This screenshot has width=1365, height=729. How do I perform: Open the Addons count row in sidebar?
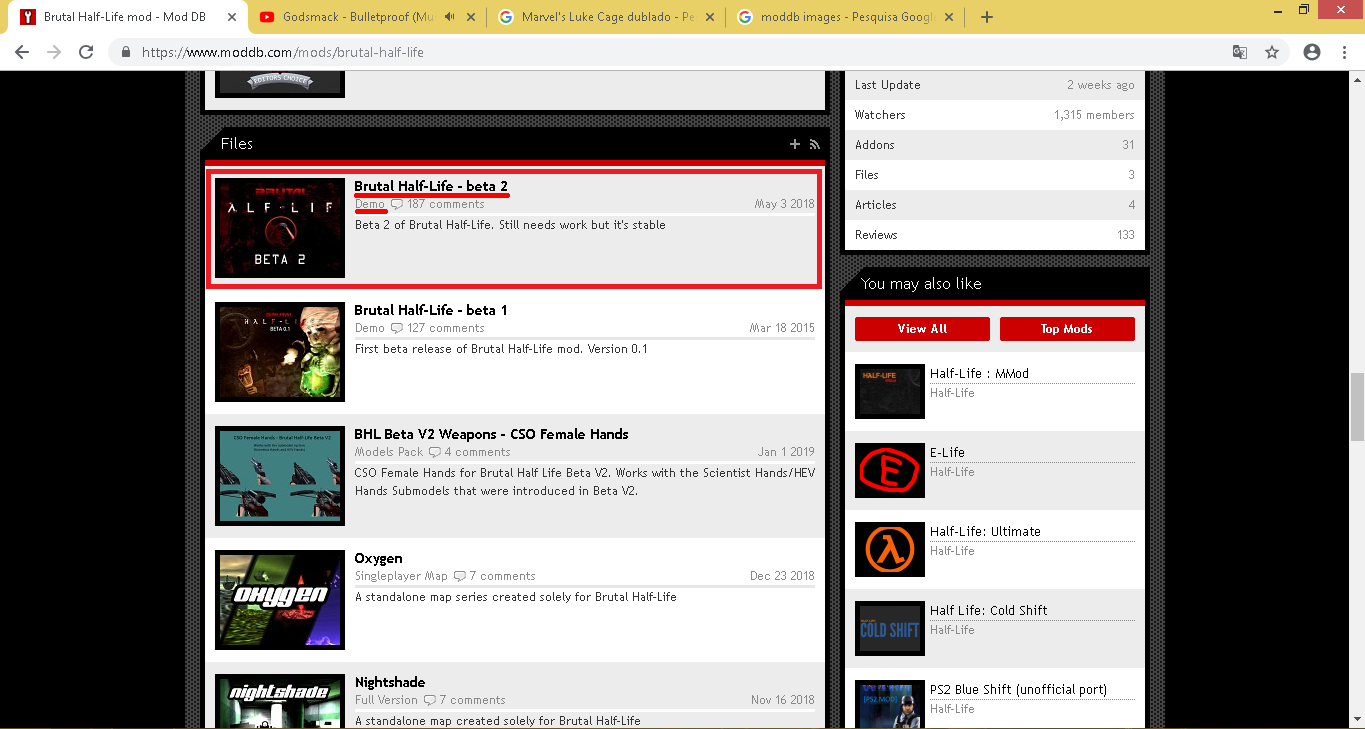995,145
